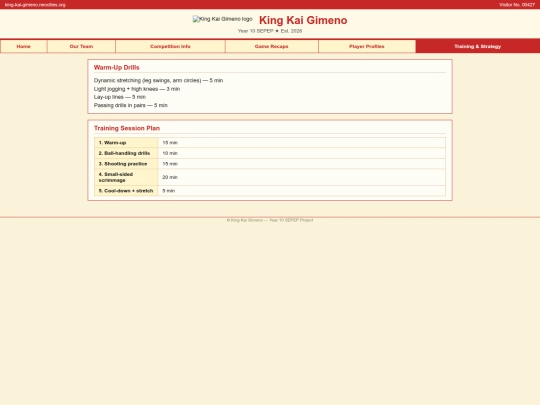This screenshot has height=405, width=540.
Task: Click the 3. Shooting practice cell
Action: pos(126,164)
